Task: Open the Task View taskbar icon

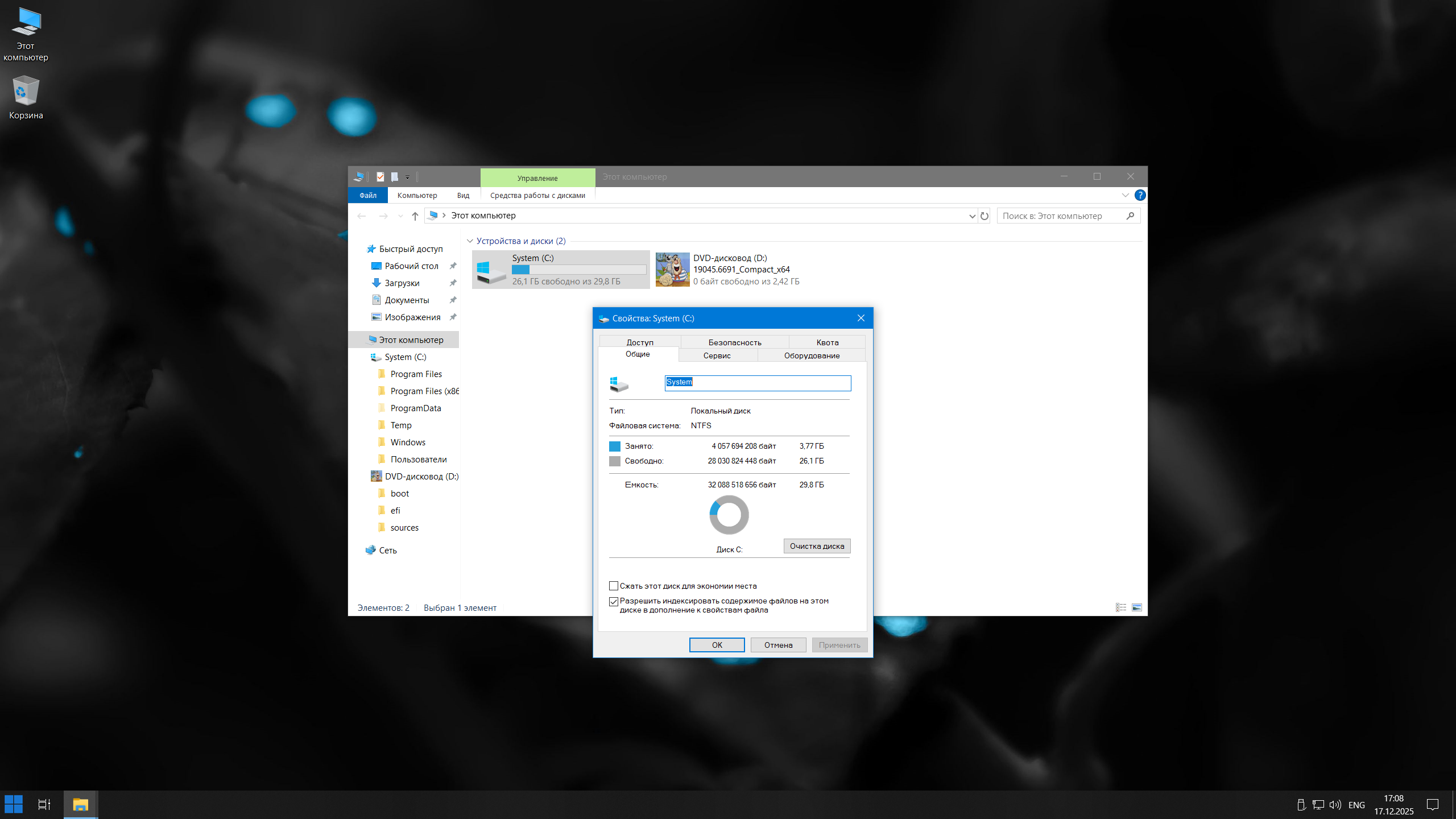Action: click(x=44, y=804)
